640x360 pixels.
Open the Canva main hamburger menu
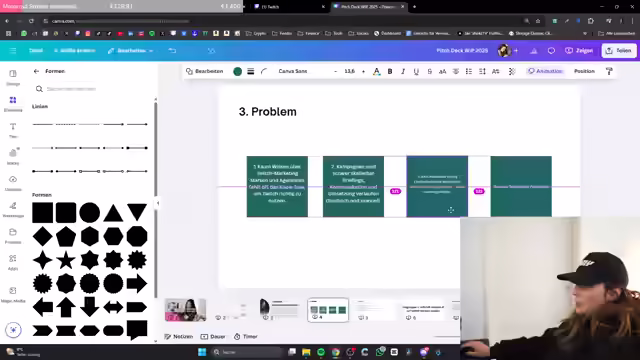pos(13,51)
